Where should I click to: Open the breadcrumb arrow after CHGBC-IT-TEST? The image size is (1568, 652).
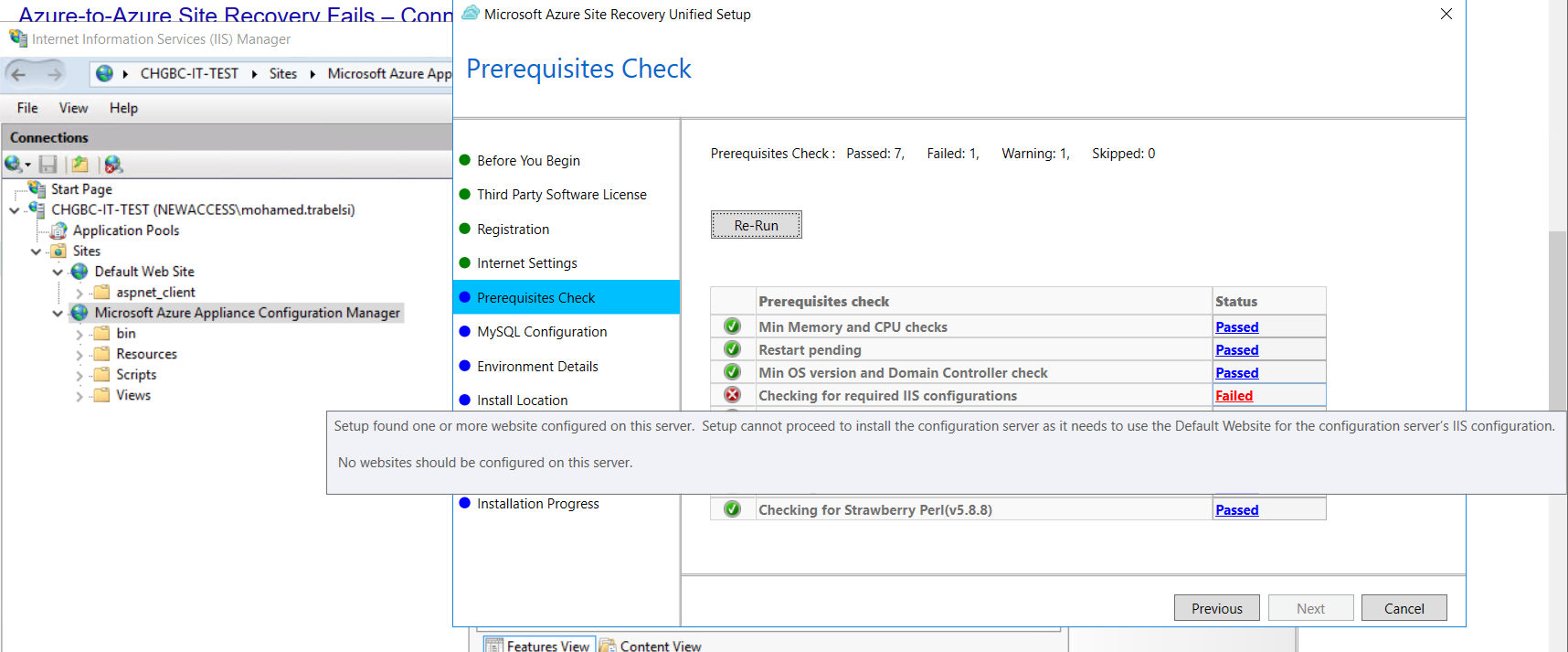pos(254,74)
